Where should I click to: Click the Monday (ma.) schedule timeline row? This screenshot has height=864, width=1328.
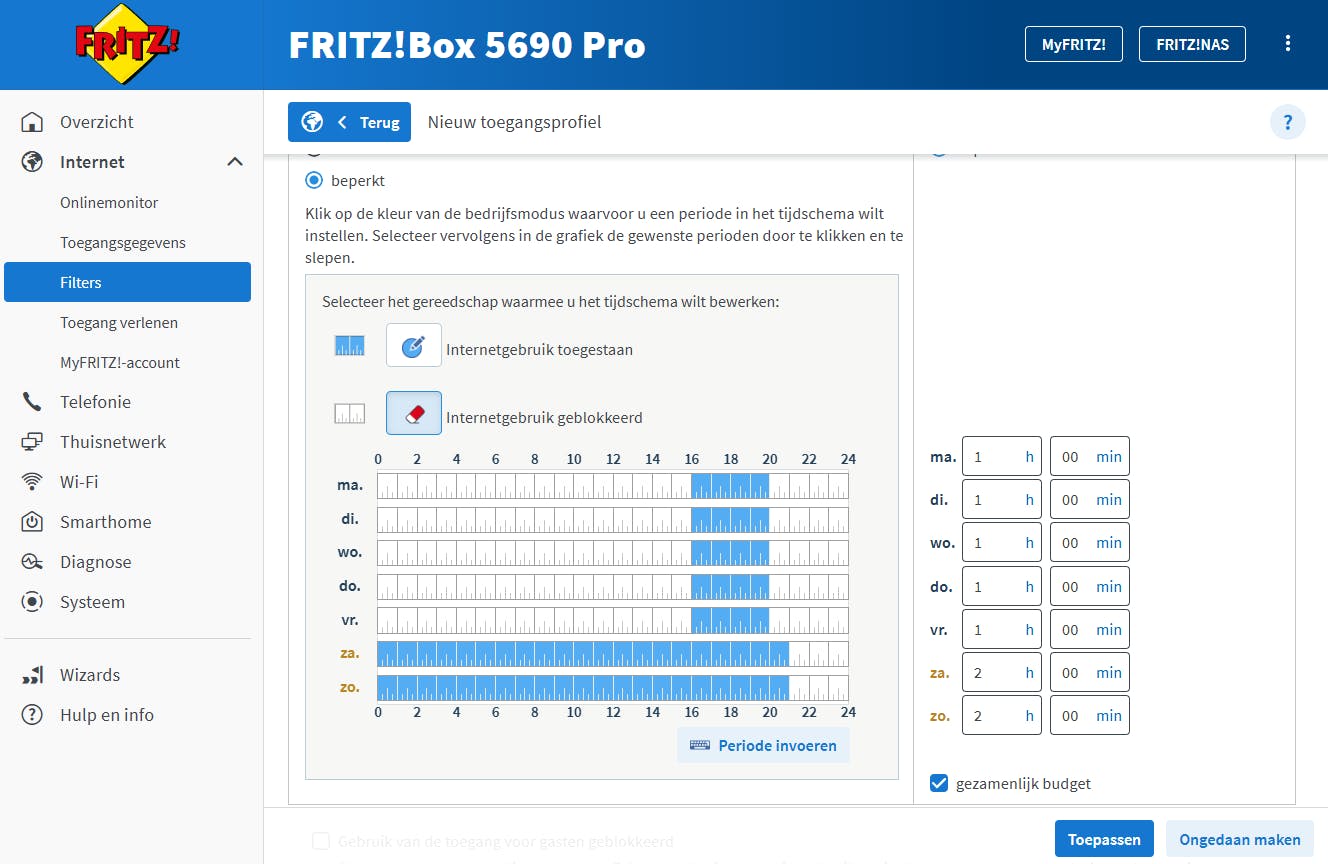(x=613, y=486)
